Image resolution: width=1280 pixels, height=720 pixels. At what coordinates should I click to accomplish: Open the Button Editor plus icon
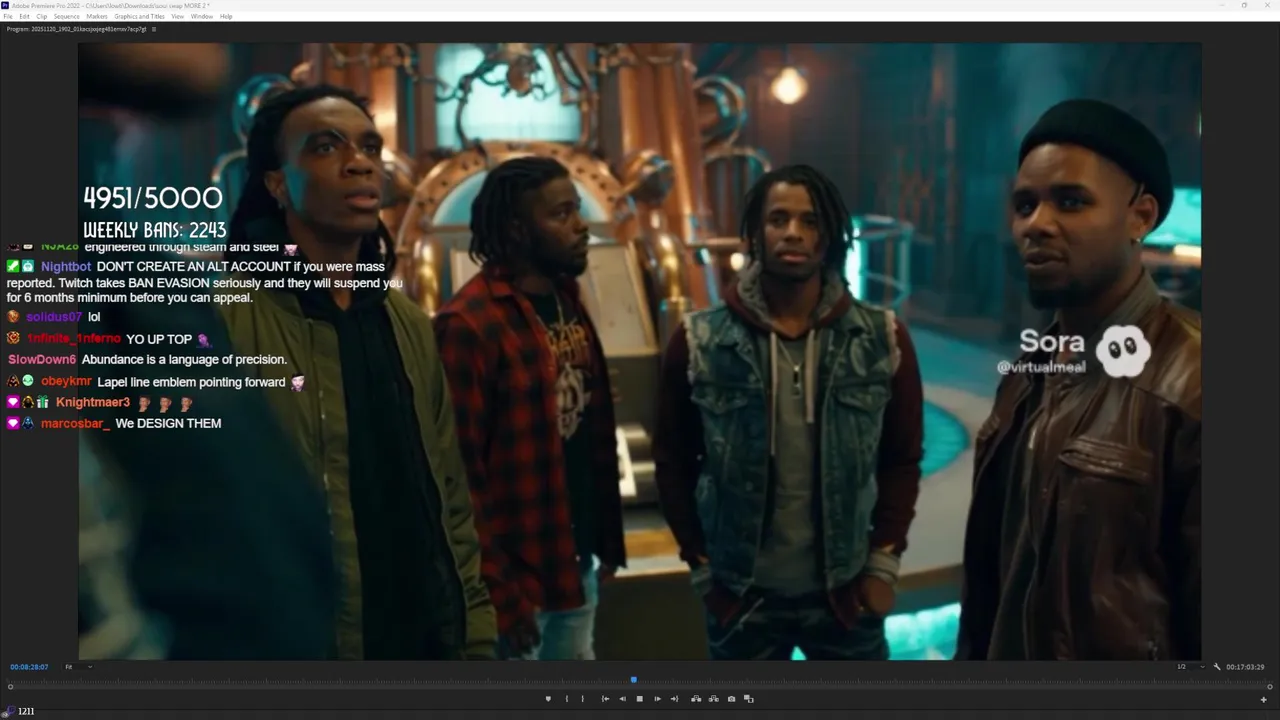(1263, 699)
